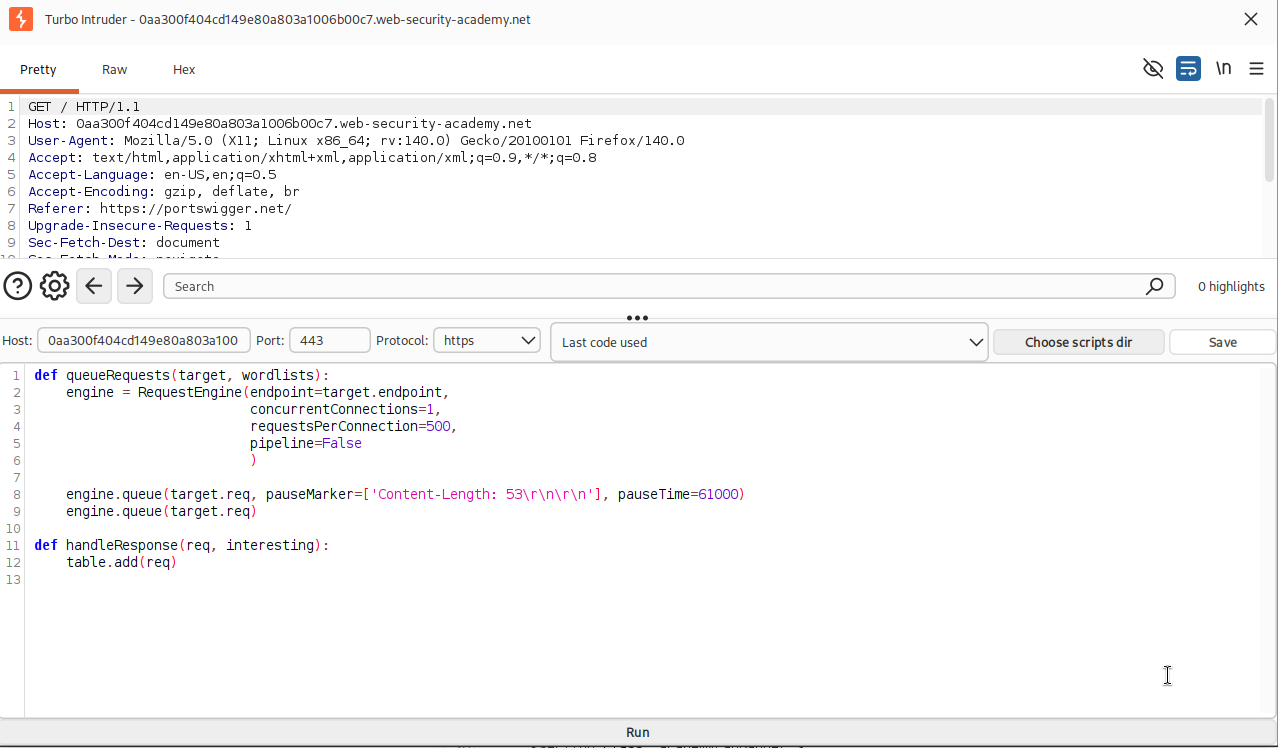Viewport: 1278px width, 748px height.
Task: Click the Upgrade-Insecure-Requests header line
Action: [140, 226]
